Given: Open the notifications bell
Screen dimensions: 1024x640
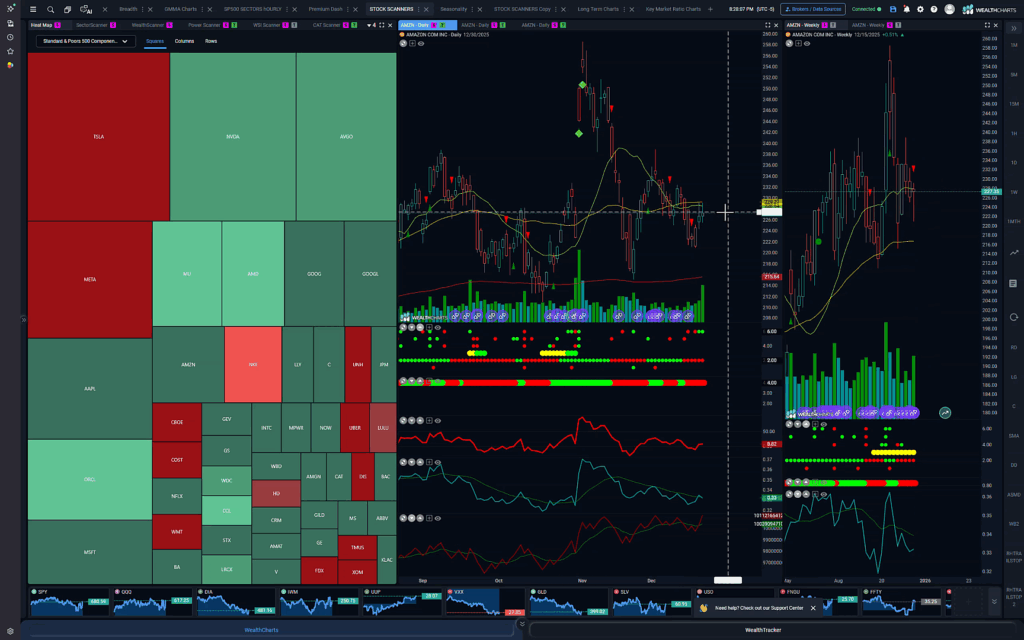Looking at the screenshot, I should point(906,9).
